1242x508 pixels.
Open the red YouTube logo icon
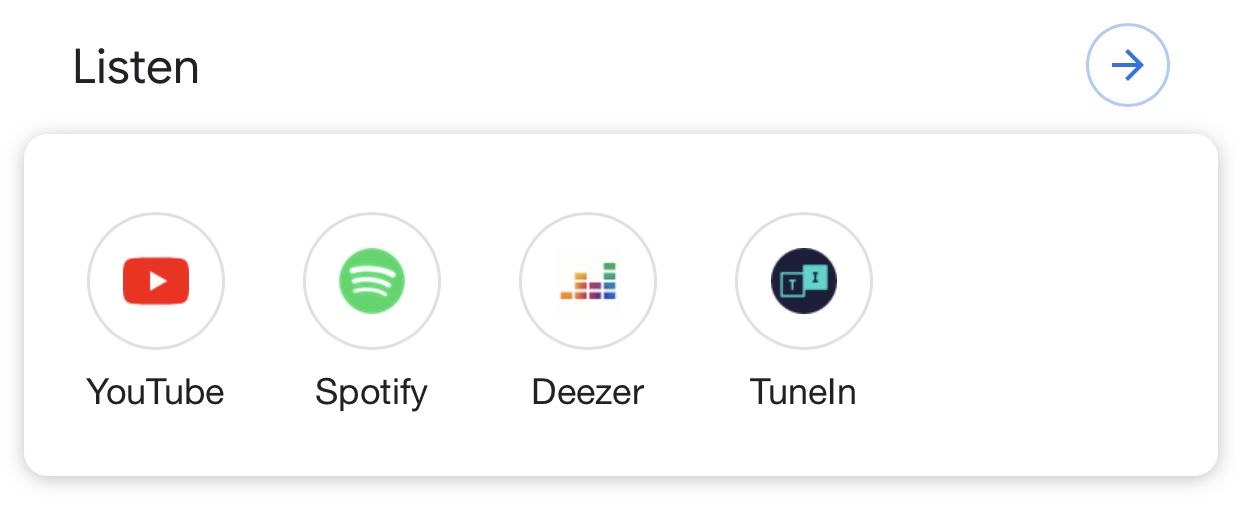(x=156, y=281)
